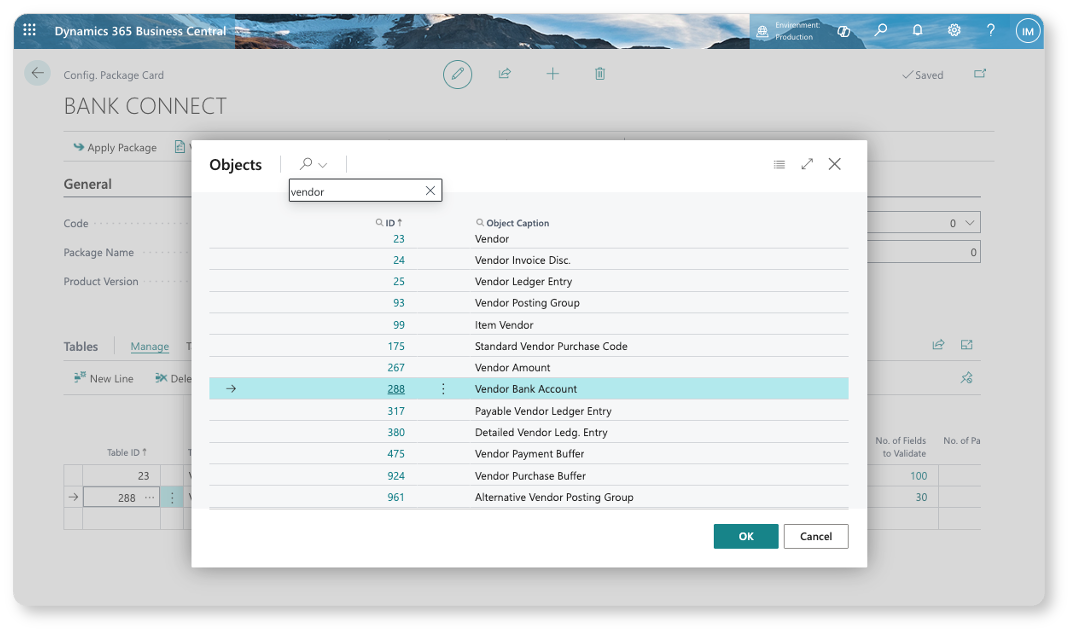Open row menu for Vendor Bank Account
The image size is (1072, 633).
[x=443, y=388]
